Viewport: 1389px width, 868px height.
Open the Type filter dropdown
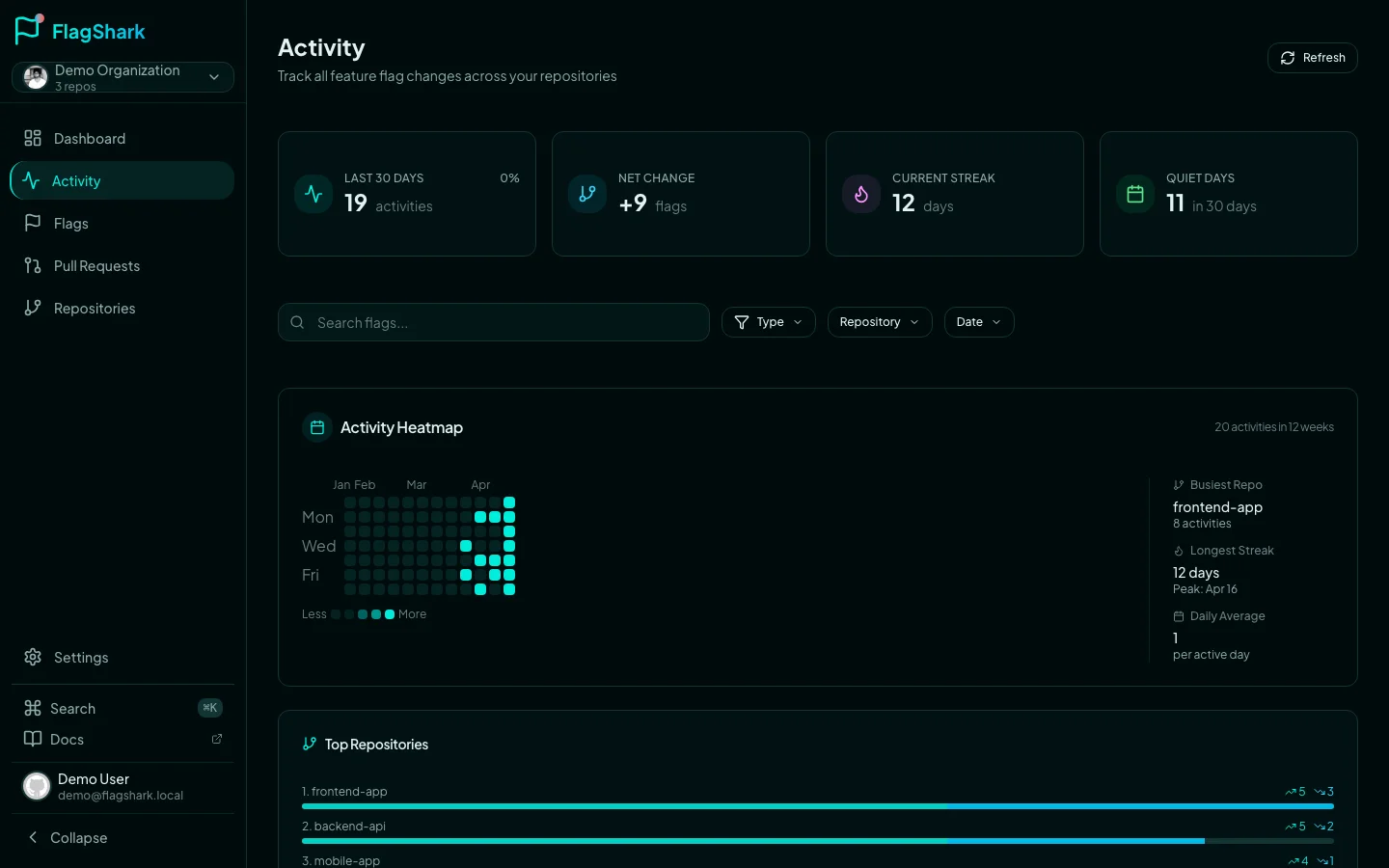(x=769, y=322)
